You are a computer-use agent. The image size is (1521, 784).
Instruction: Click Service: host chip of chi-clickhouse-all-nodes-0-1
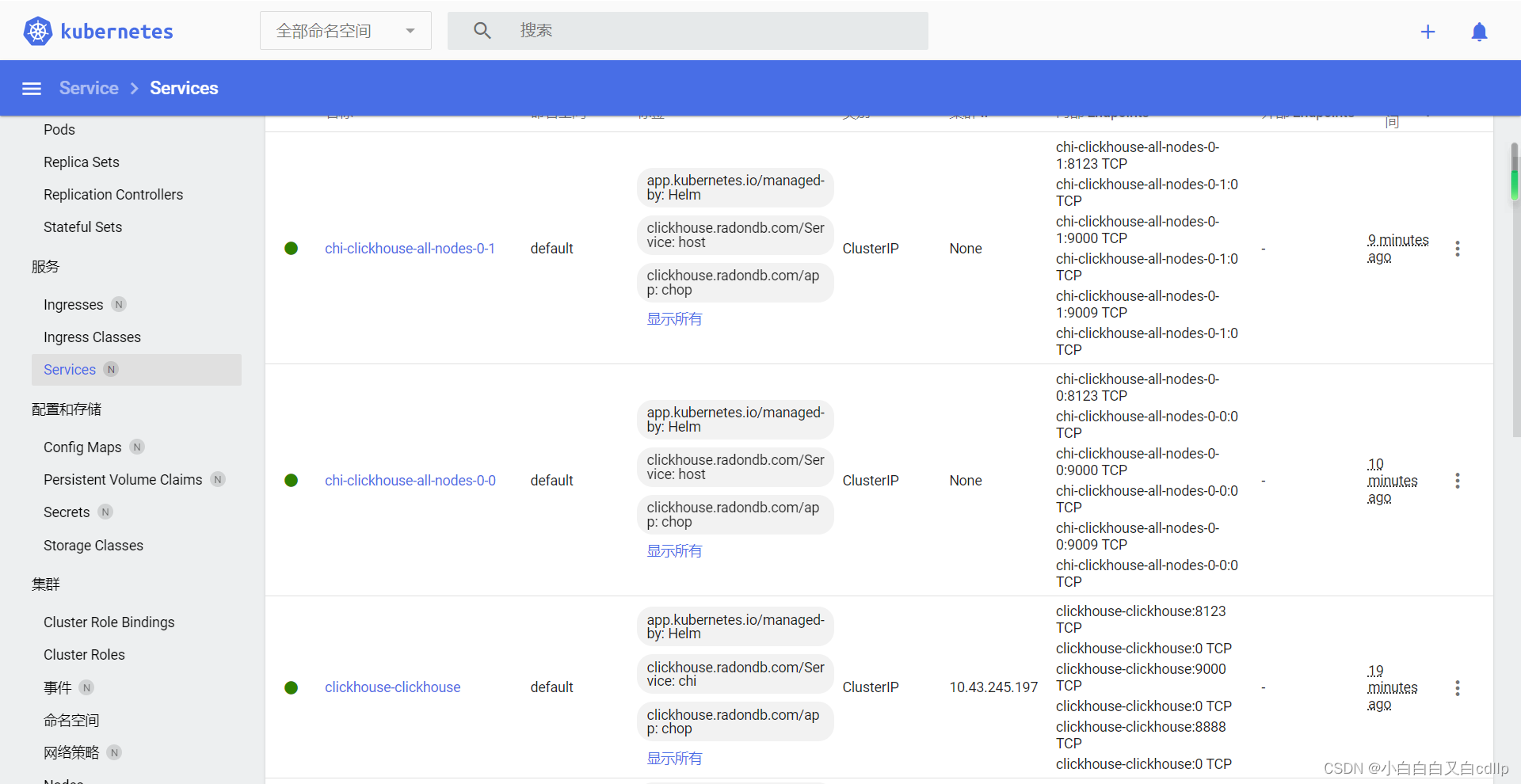(735, 235)
